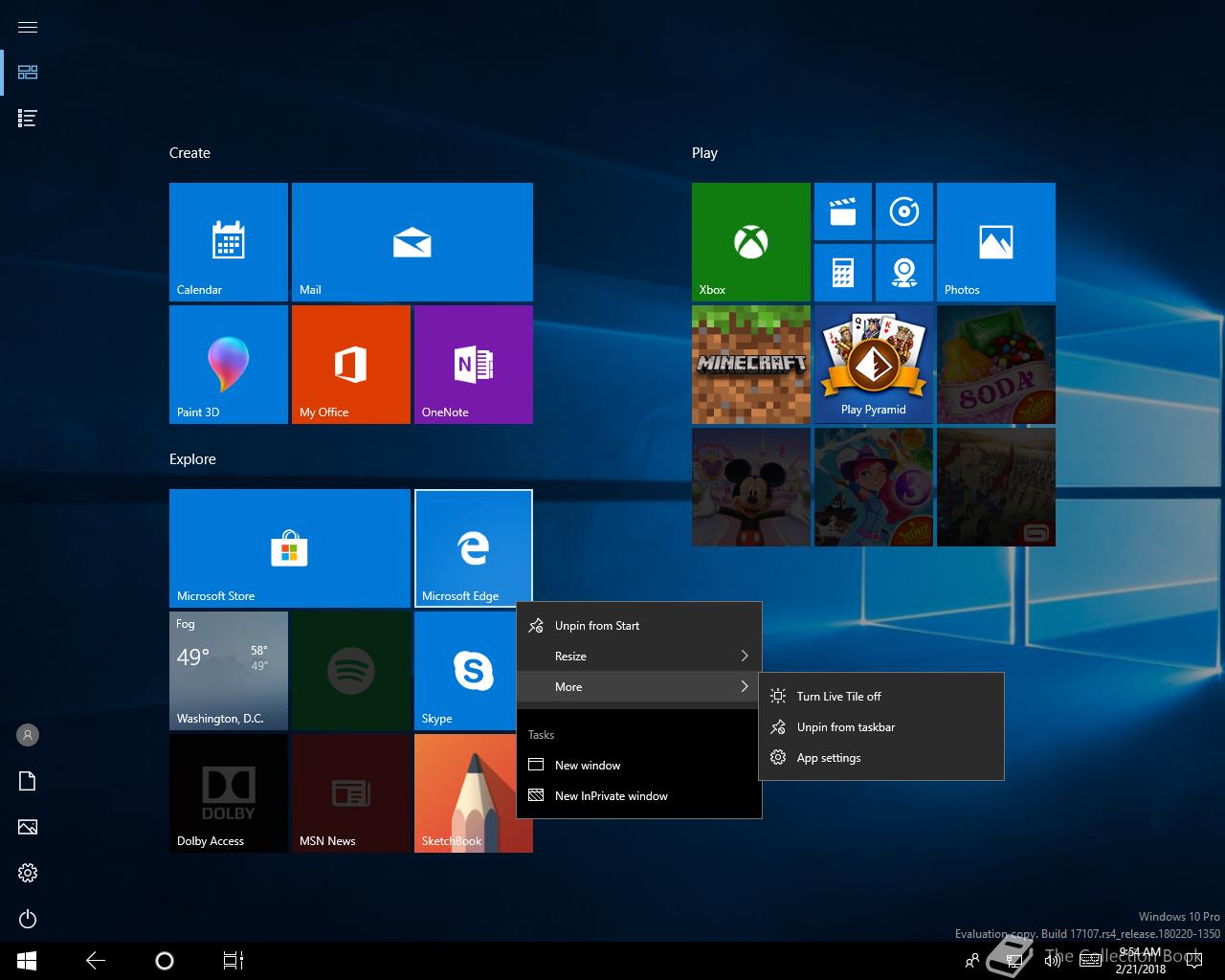Open App settings for Edge
The width and height of the screenshot is (1225, 980).
881,758
